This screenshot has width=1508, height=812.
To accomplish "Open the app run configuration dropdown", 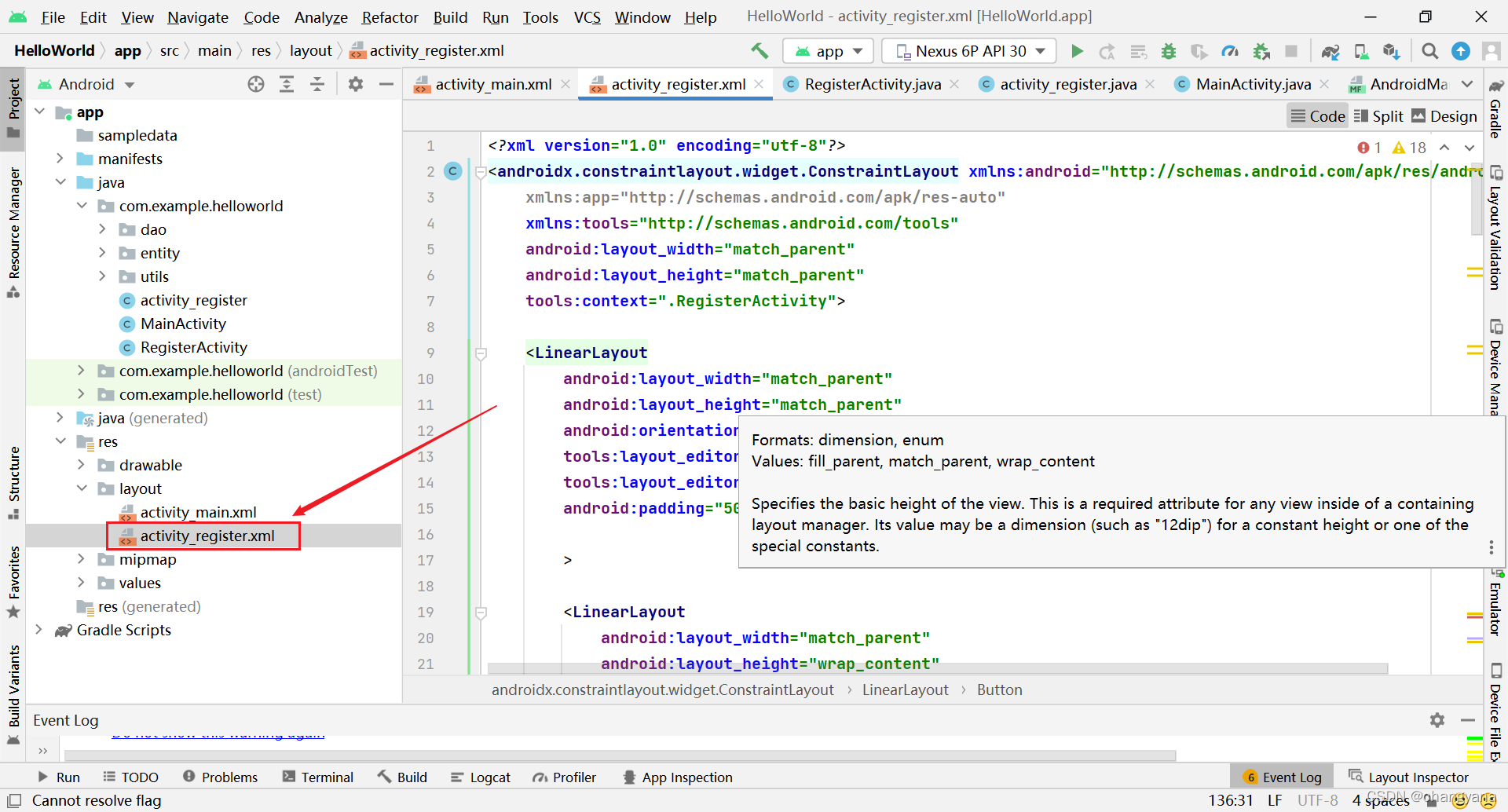I will [x=829, y=51].
